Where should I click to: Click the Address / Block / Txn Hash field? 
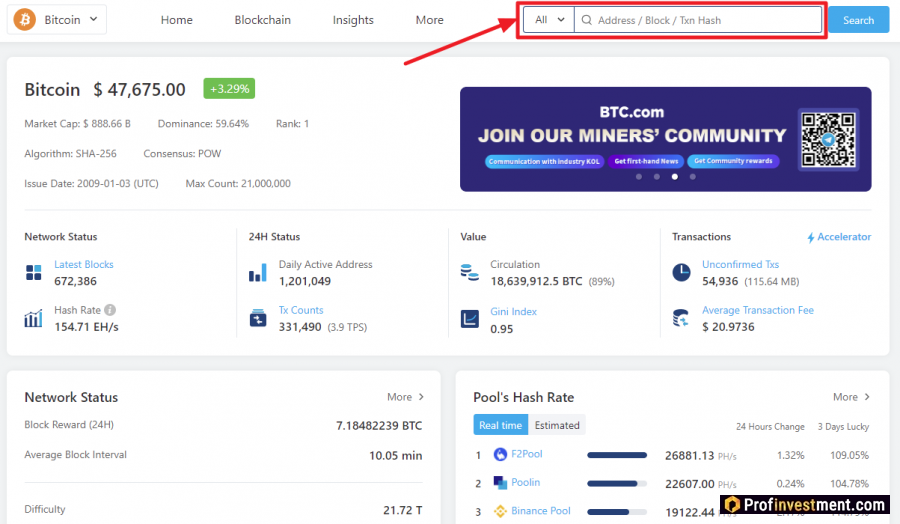click(698, 20)
